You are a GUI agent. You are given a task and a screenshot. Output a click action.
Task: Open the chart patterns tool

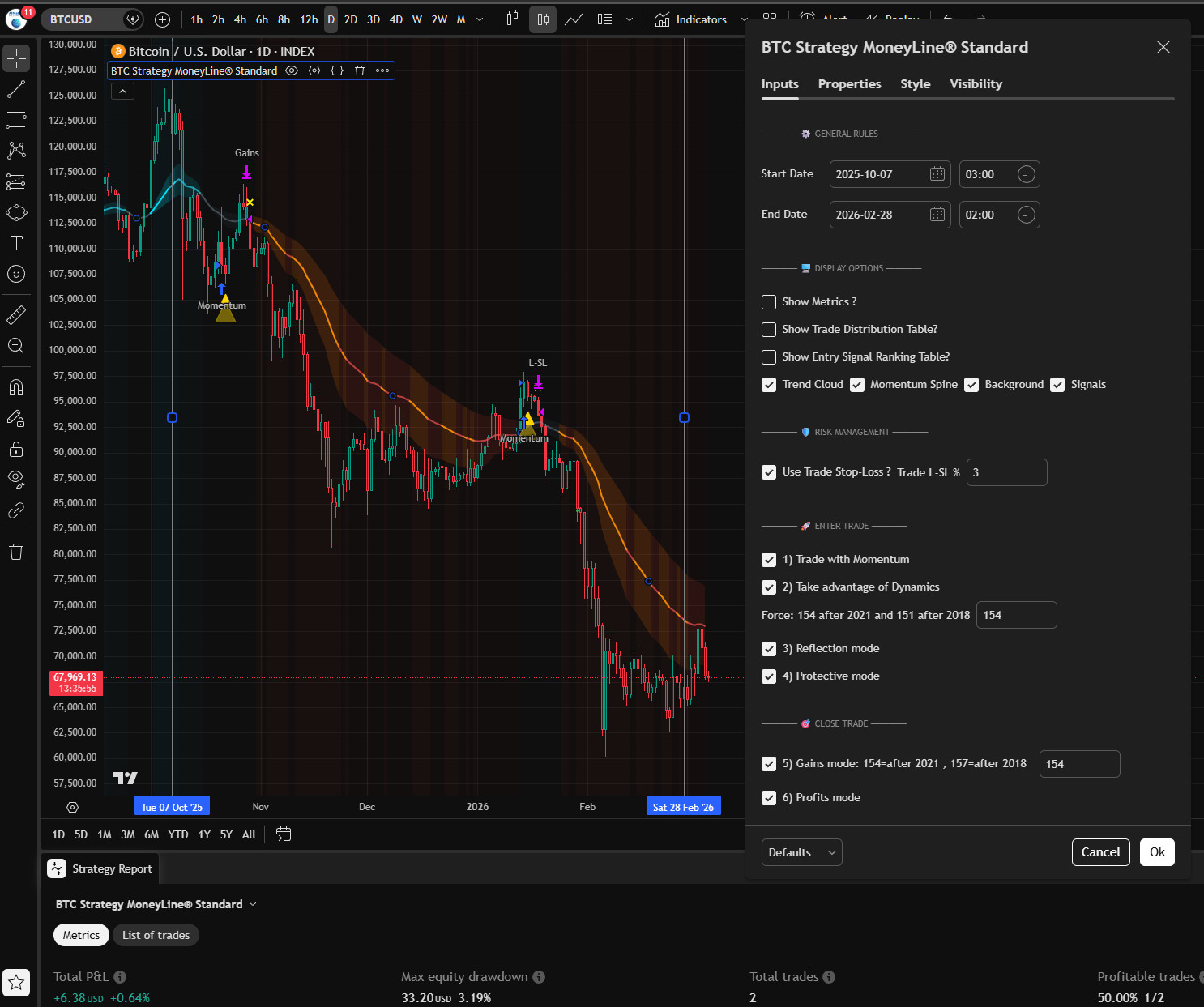coord(16,151)
